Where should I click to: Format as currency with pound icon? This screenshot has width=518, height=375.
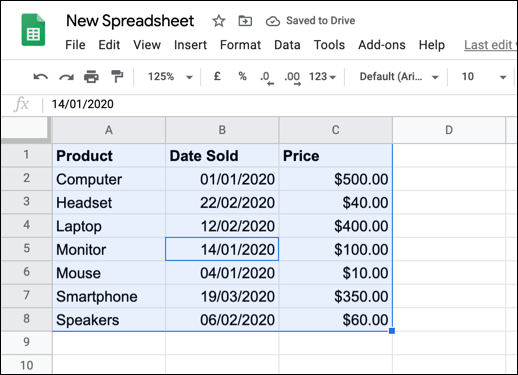pos(217,76)
